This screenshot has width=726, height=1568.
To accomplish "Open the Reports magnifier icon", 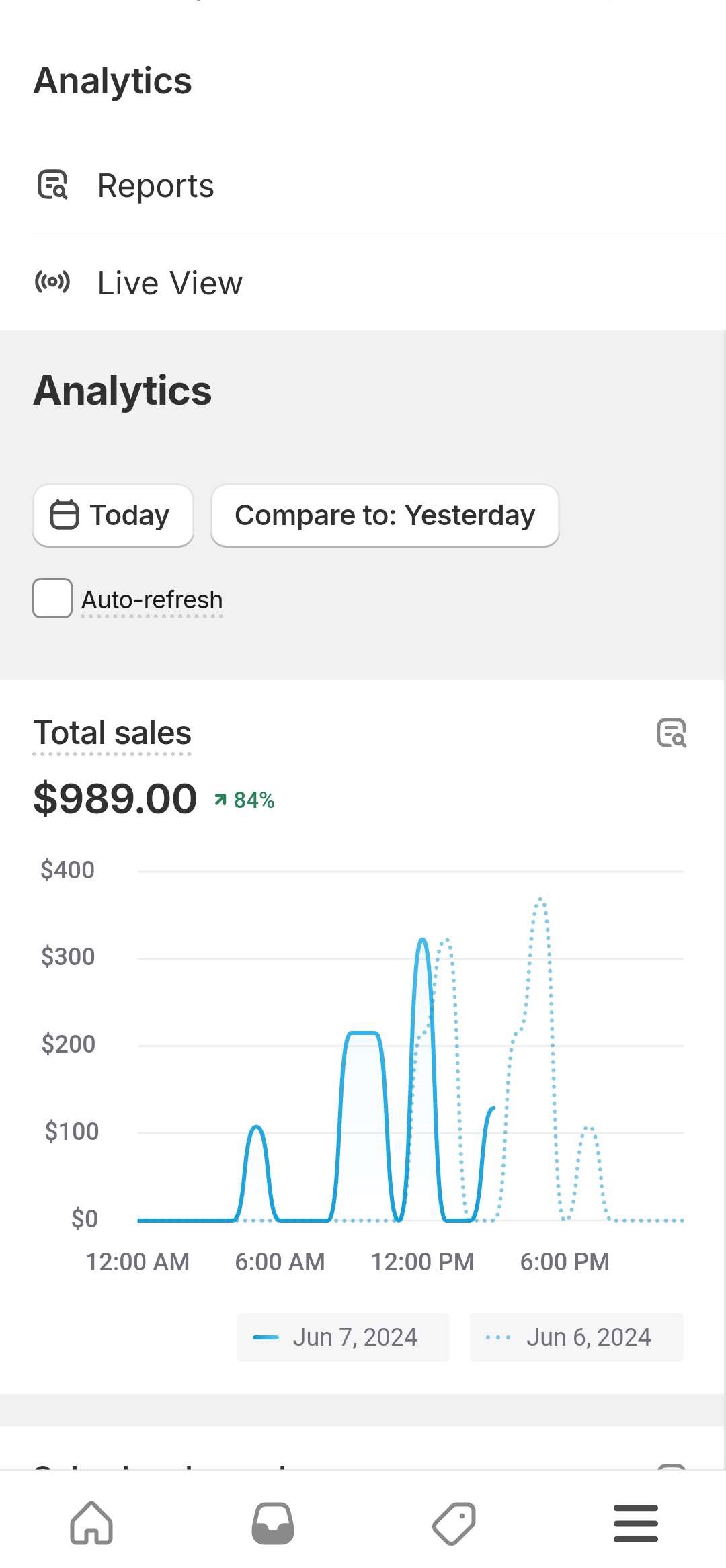I will pyautogui.click(x=52, y=185).
